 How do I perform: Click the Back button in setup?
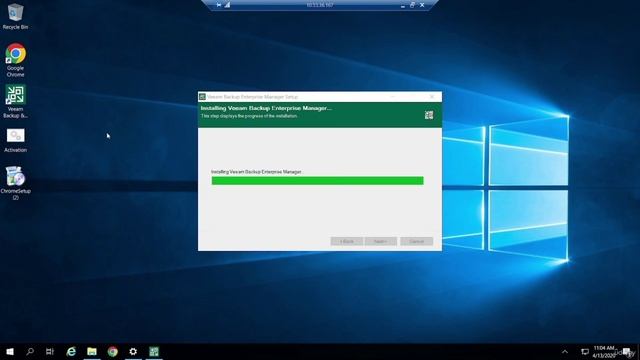point(347,241)
